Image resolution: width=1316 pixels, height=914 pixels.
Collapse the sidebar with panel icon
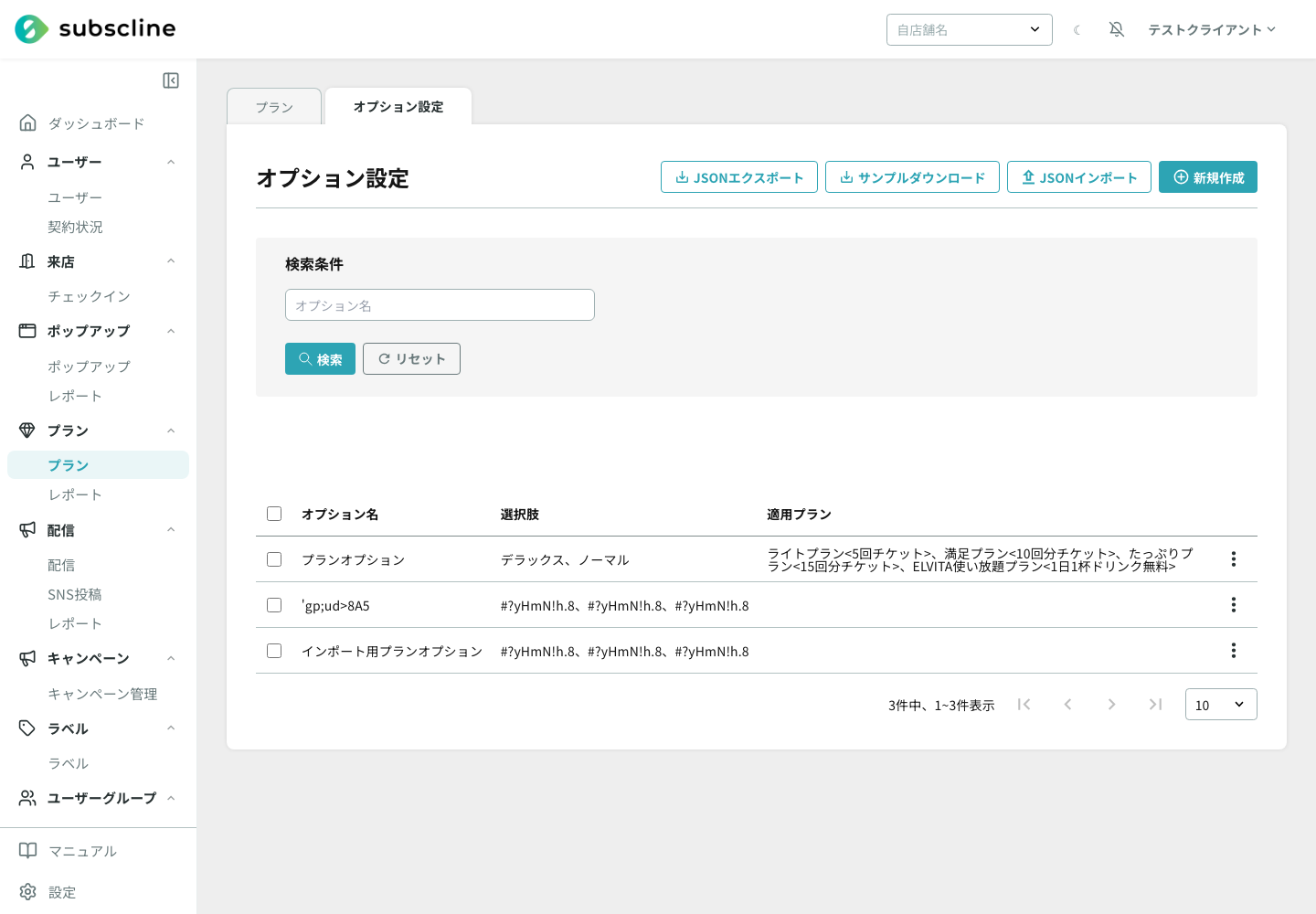(171, 80)
